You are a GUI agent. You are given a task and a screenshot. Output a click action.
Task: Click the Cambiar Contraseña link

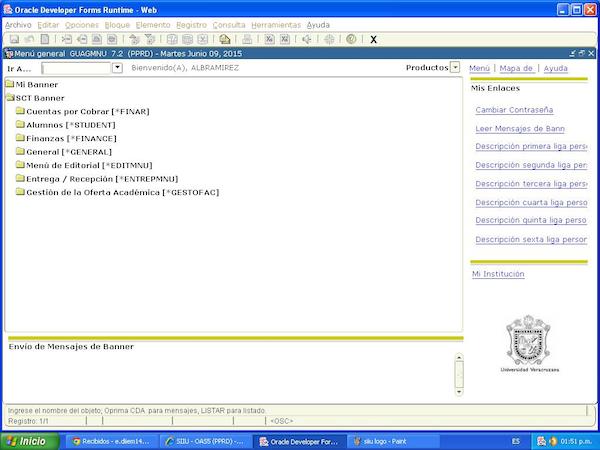click(514, 109)
